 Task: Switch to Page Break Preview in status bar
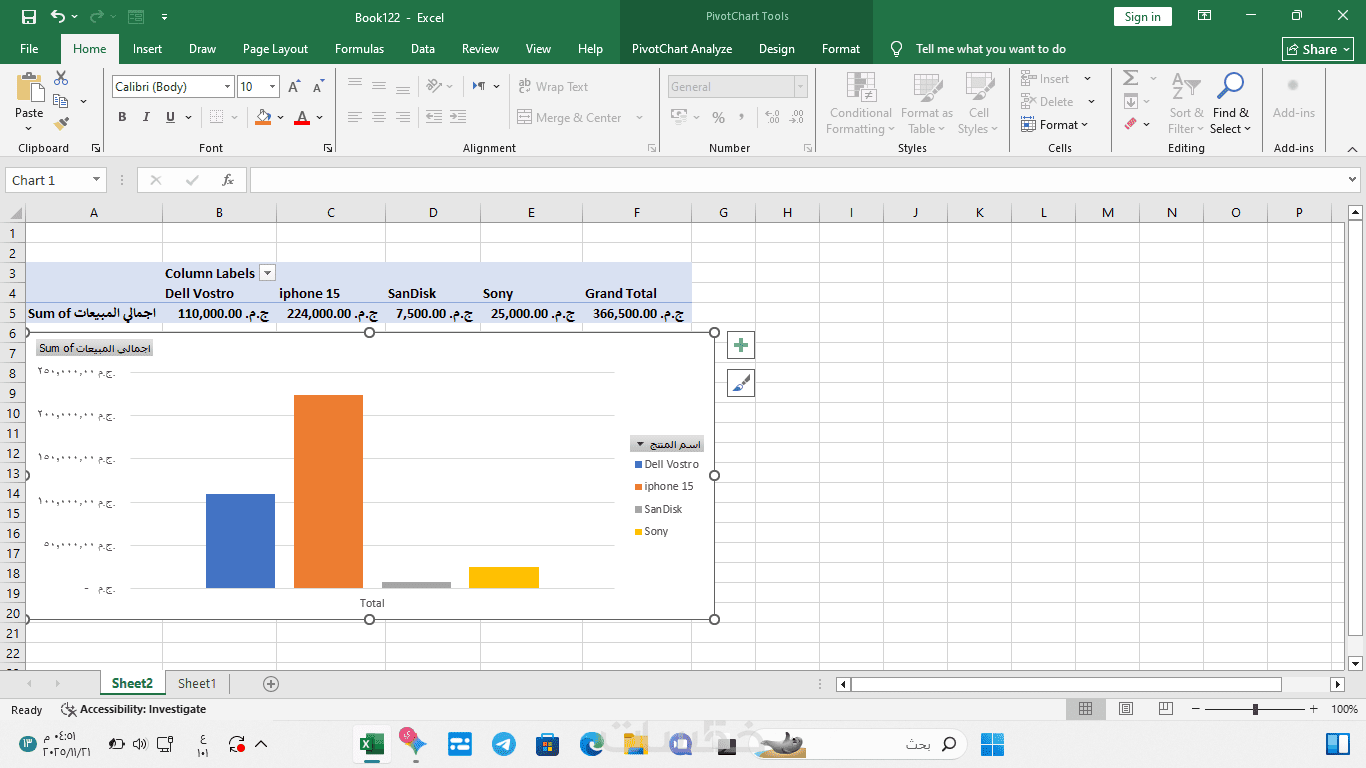click(x=1166, y=709)
